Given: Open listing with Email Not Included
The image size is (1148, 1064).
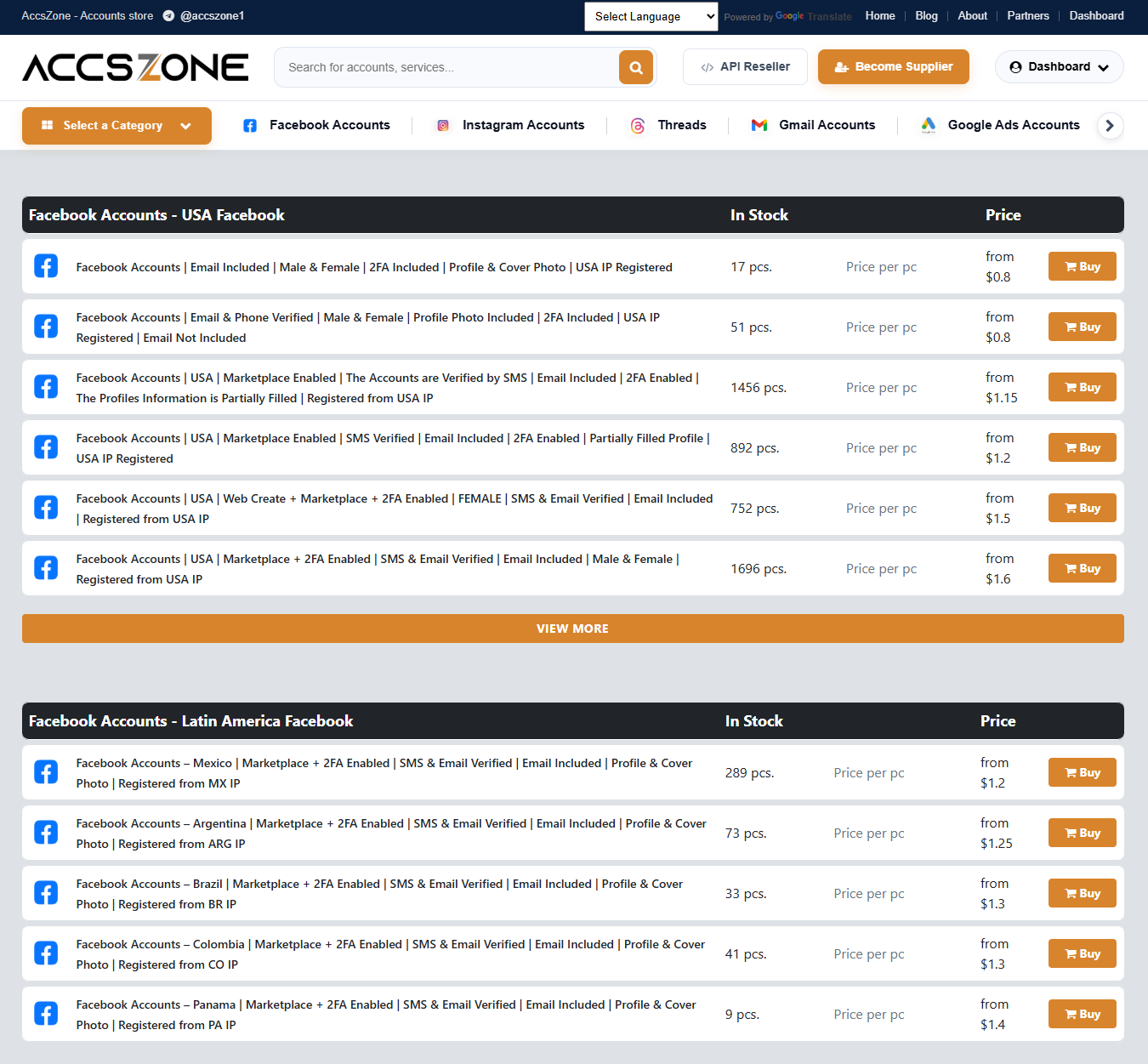Looking at the screenshot, I should tap(368, 327).
